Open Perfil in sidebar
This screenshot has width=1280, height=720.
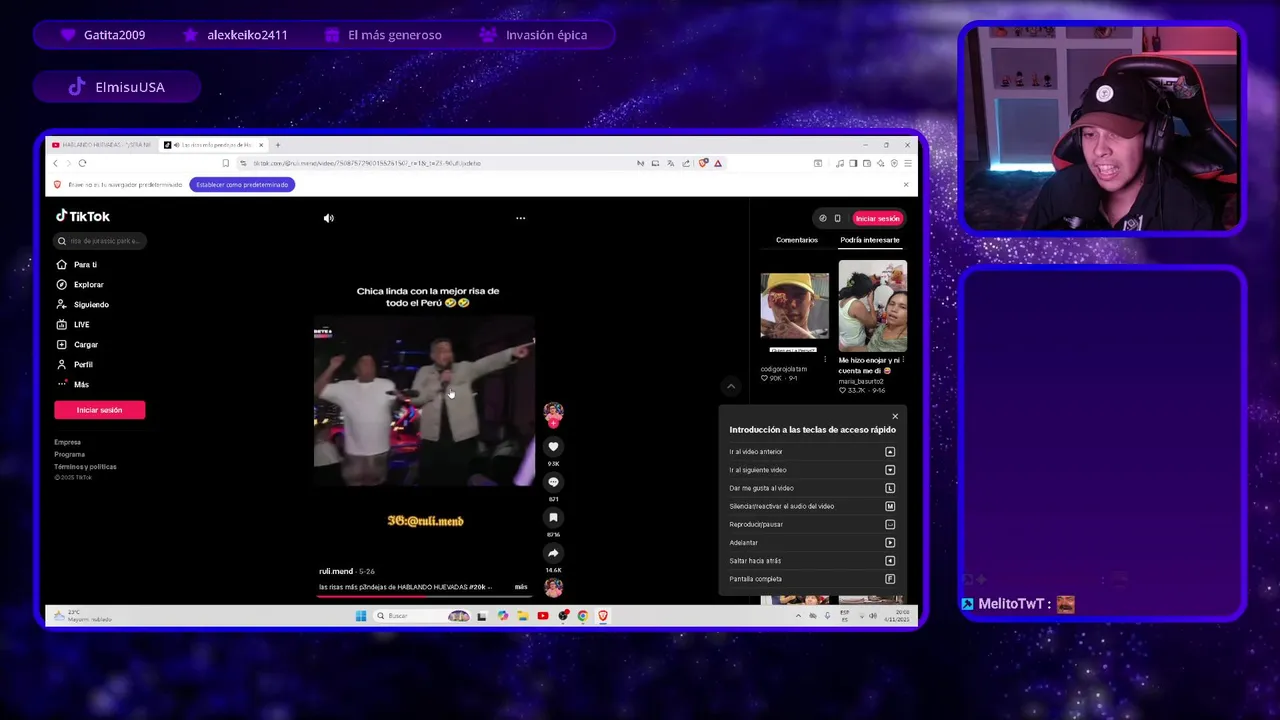[x=82, y=365]
